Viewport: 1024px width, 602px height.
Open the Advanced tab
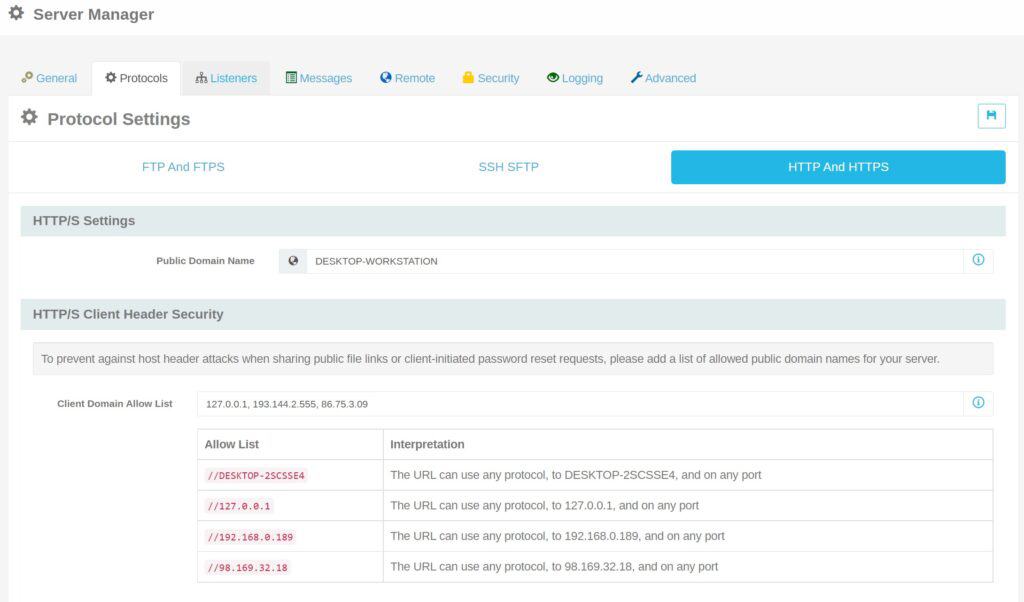click(x=664, y=78)
